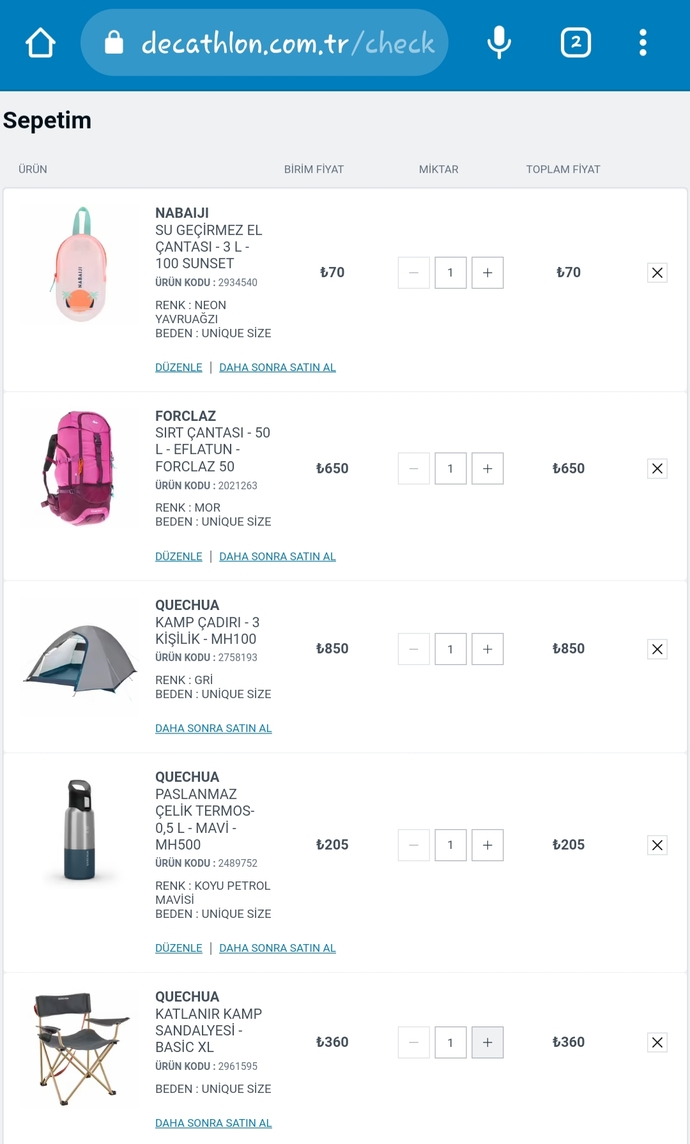Open the browser overflow menu

pos(645,43)
